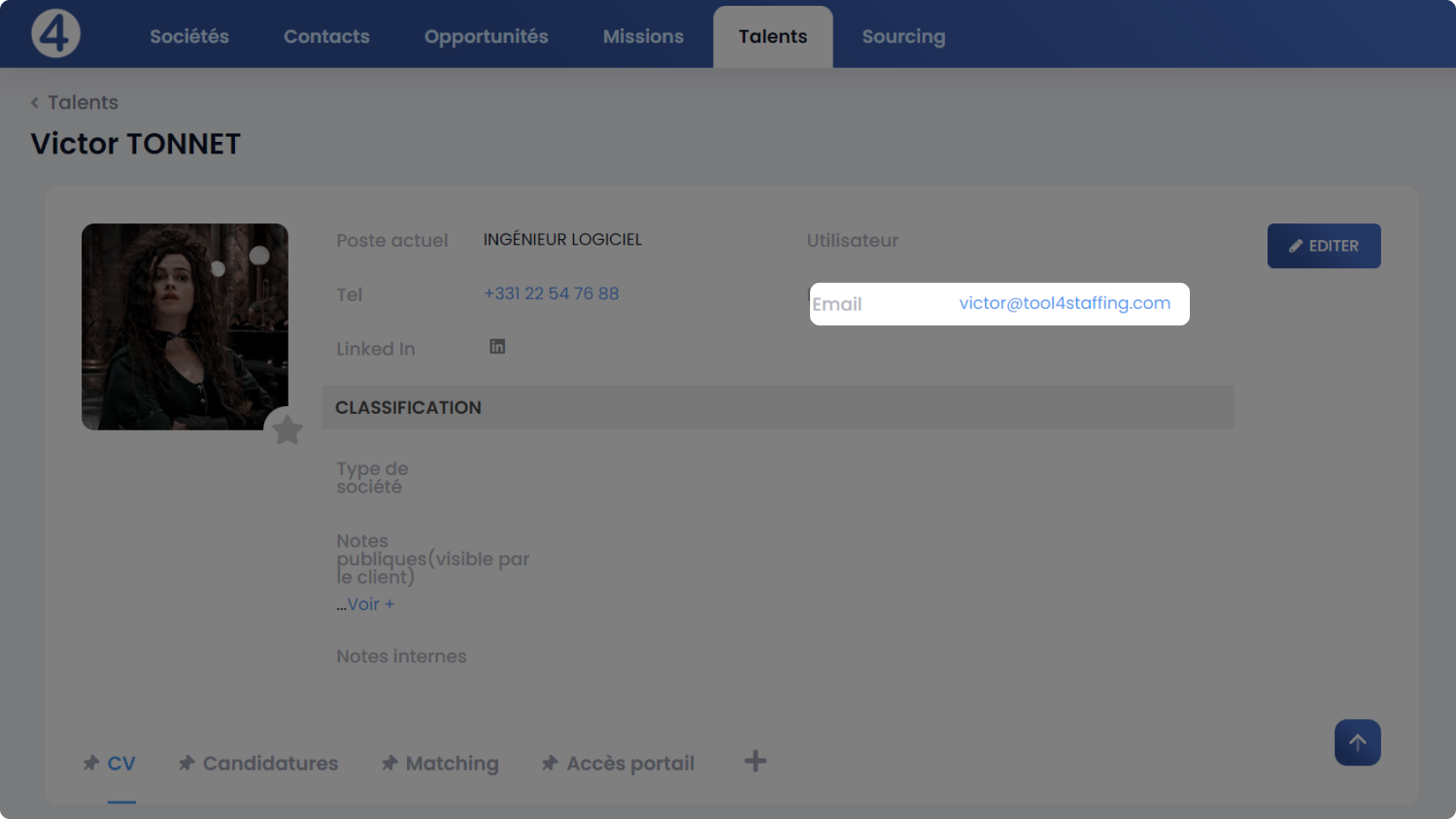Screen dimensions: 1456x819
Task: Click the phone number +331 22 54 76 88
Action: (x=551, y=293)
